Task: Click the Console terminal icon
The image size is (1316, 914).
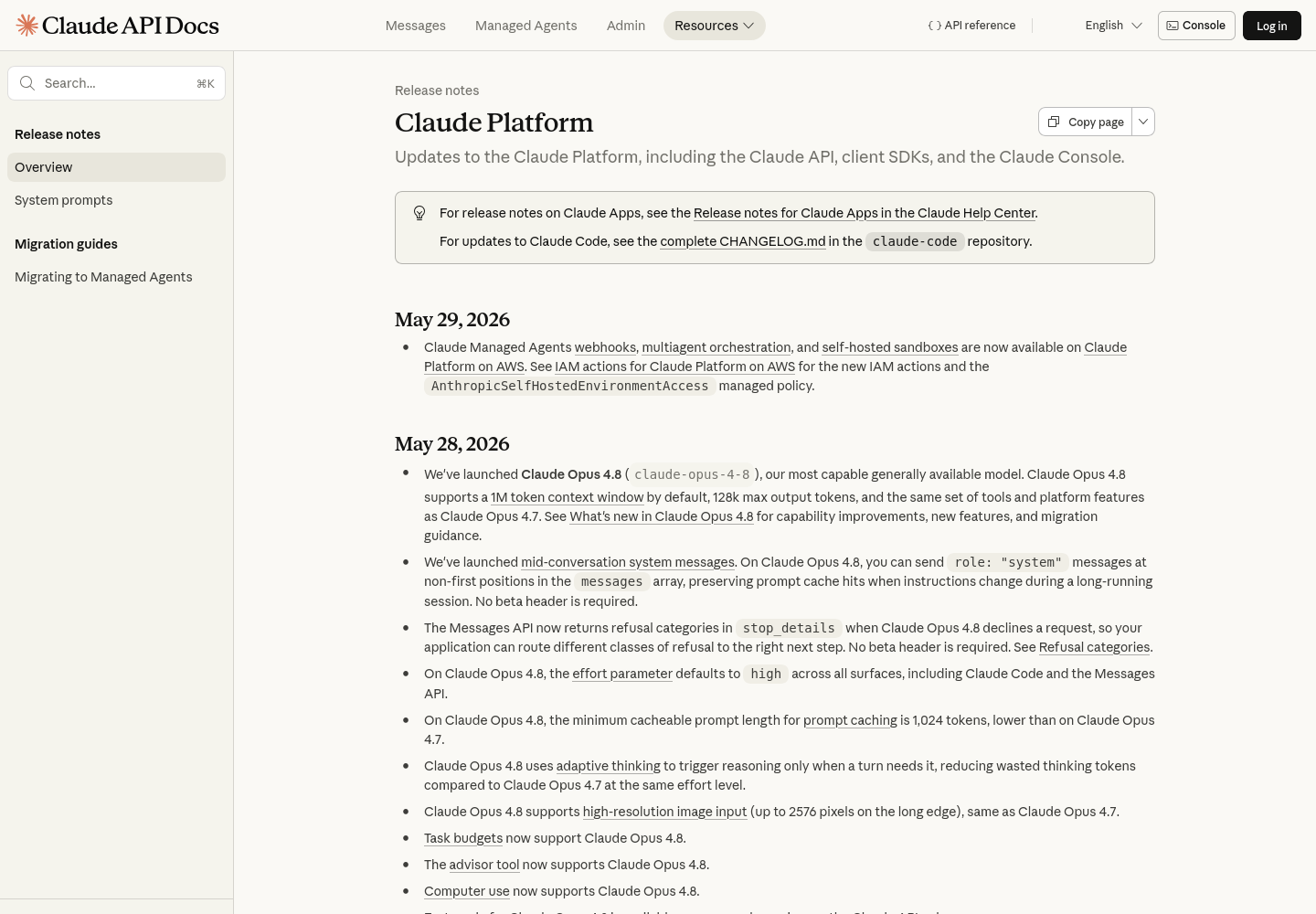Action: 1173,26
